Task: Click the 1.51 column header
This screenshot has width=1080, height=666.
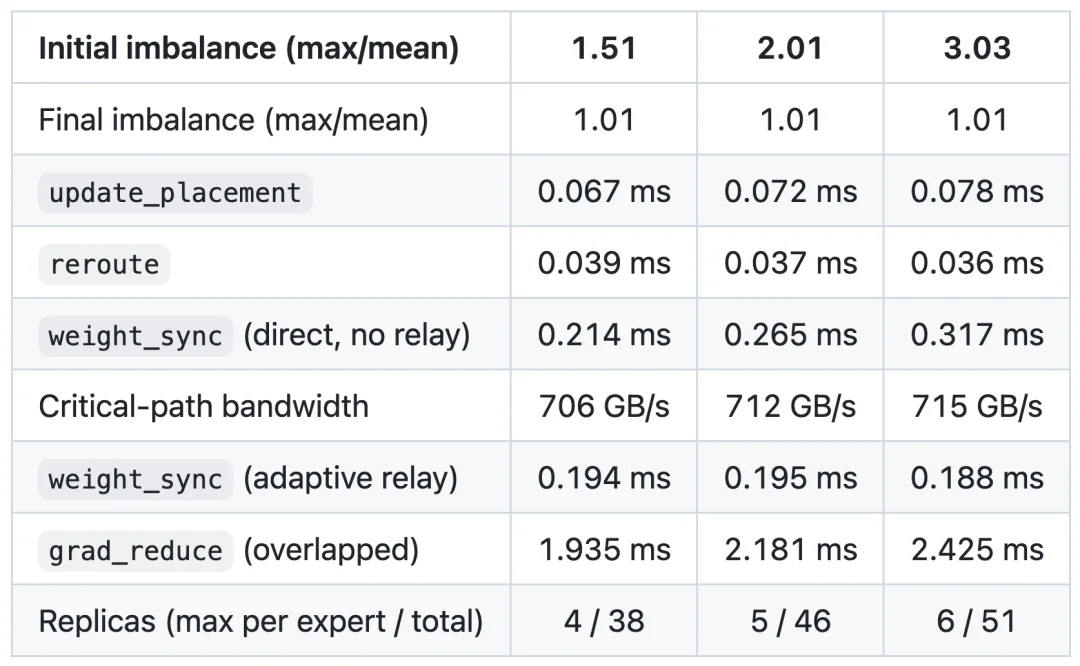Action: tap(604, 48)
